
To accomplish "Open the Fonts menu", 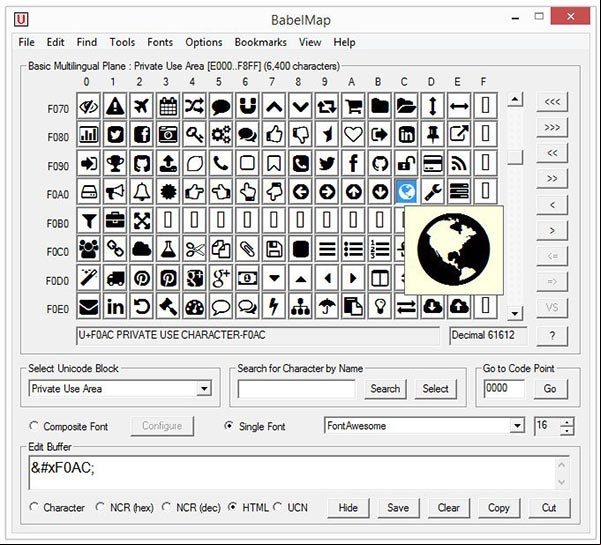I will pyautogui.click(x=160, y=42).
